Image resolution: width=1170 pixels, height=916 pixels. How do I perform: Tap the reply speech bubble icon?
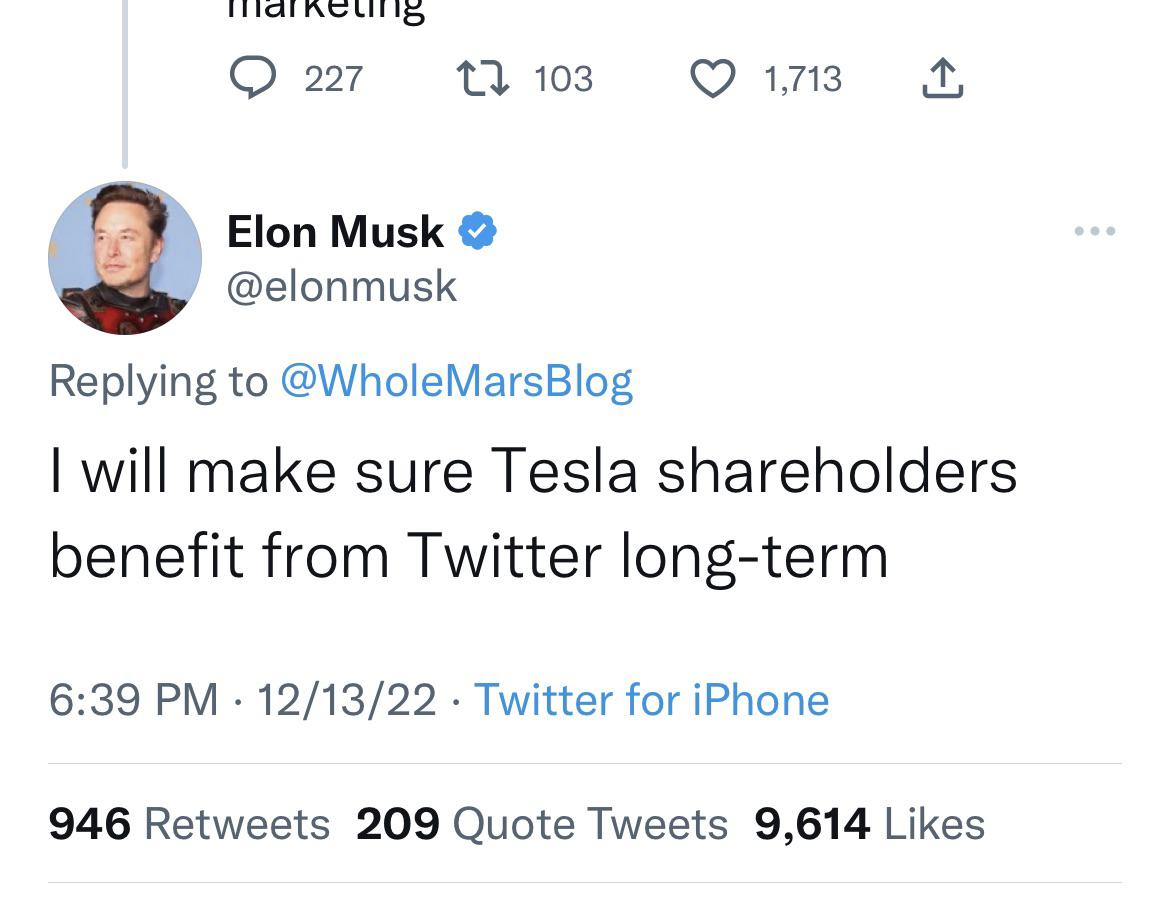click(253, 78)
